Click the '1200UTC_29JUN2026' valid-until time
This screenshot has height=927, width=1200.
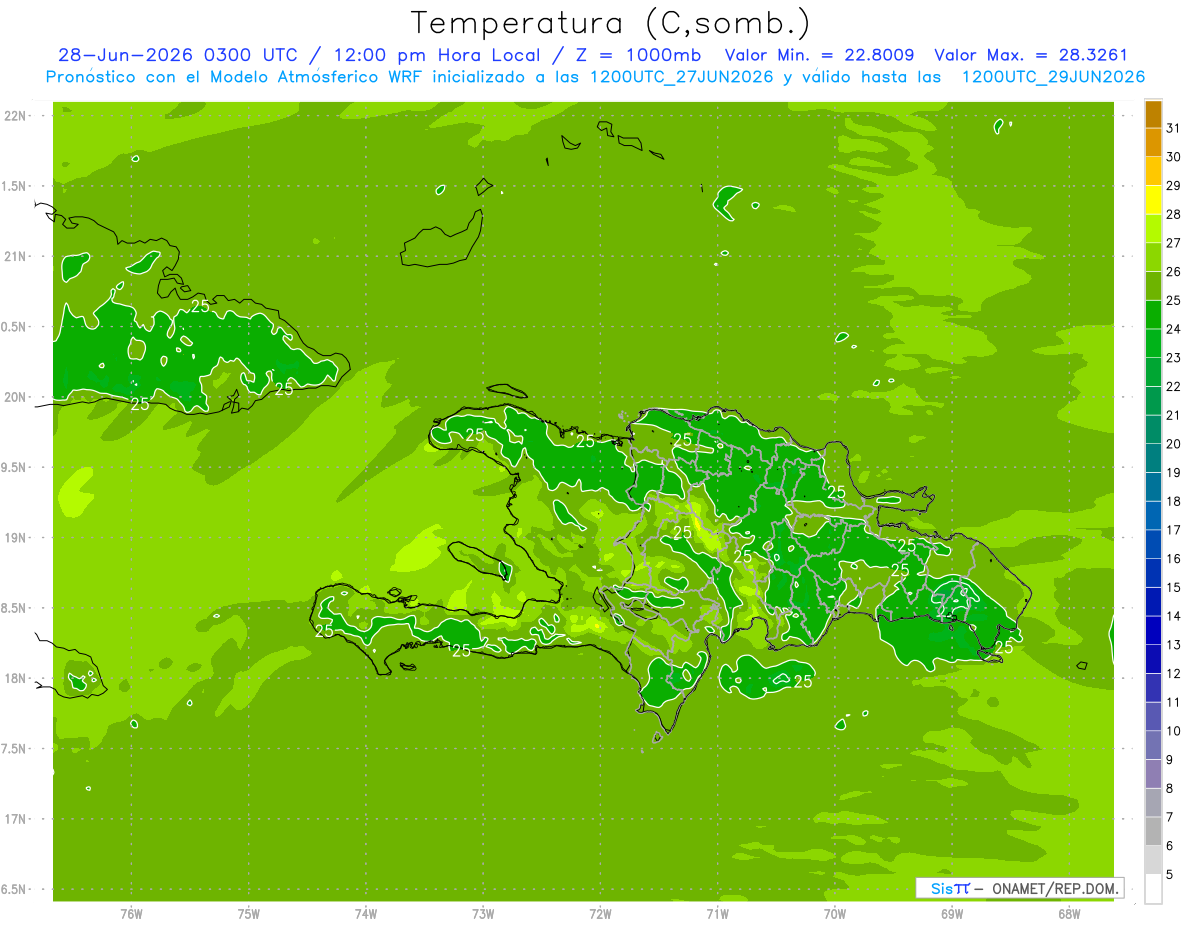click(1053, 77)
